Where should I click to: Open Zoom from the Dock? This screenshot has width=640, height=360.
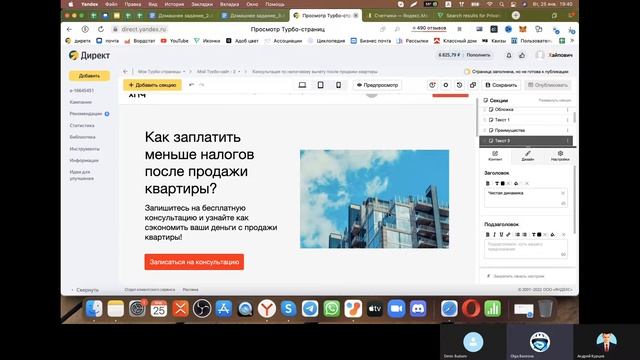coord(396,309)
